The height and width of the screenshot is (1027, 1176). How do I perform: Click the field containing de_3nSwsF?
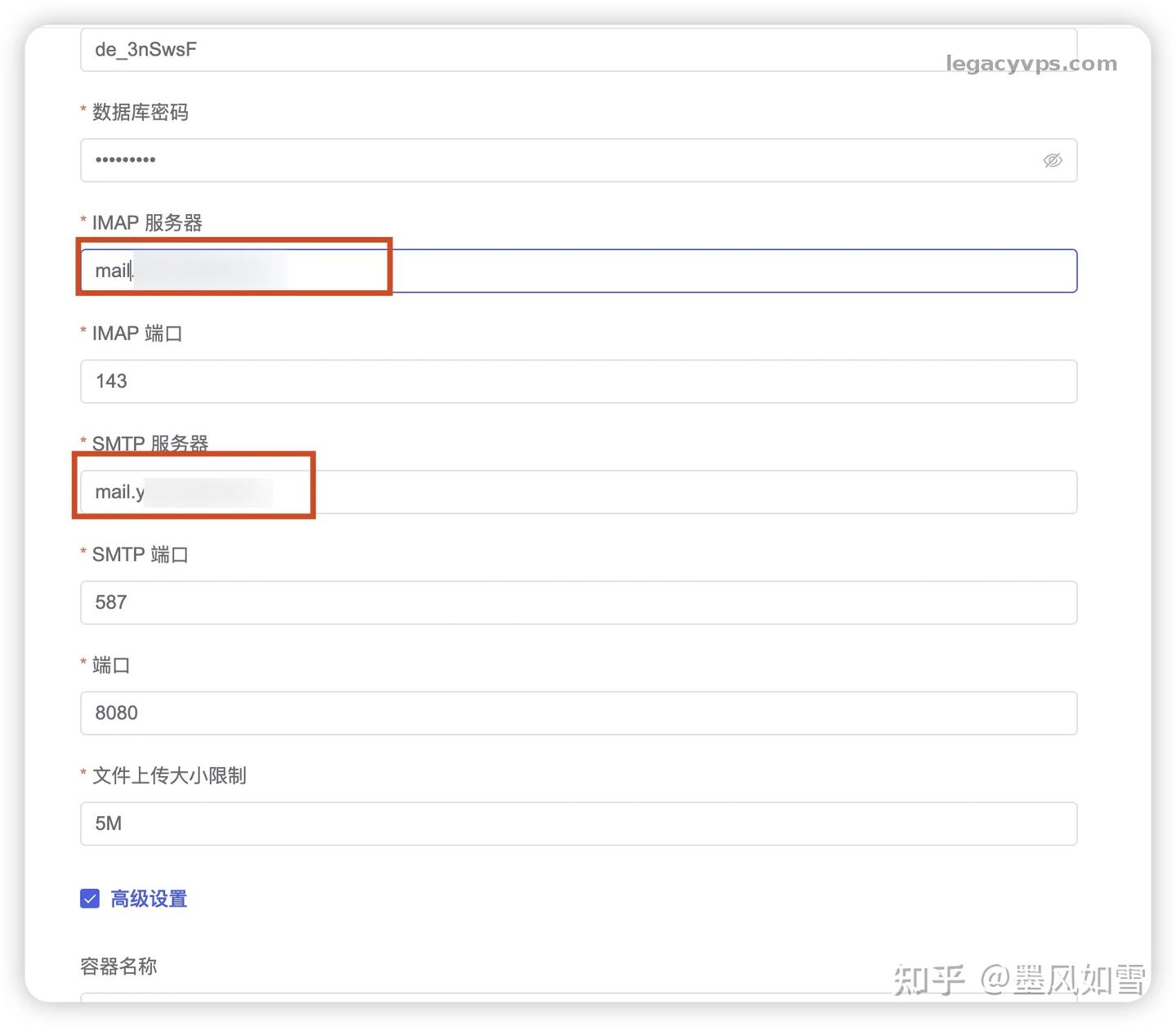(578, 49)
